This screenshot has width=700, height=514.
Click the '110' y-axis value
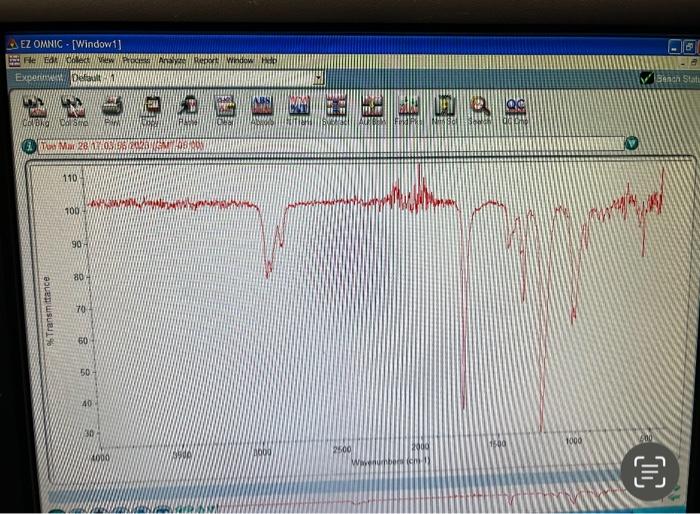70,178
